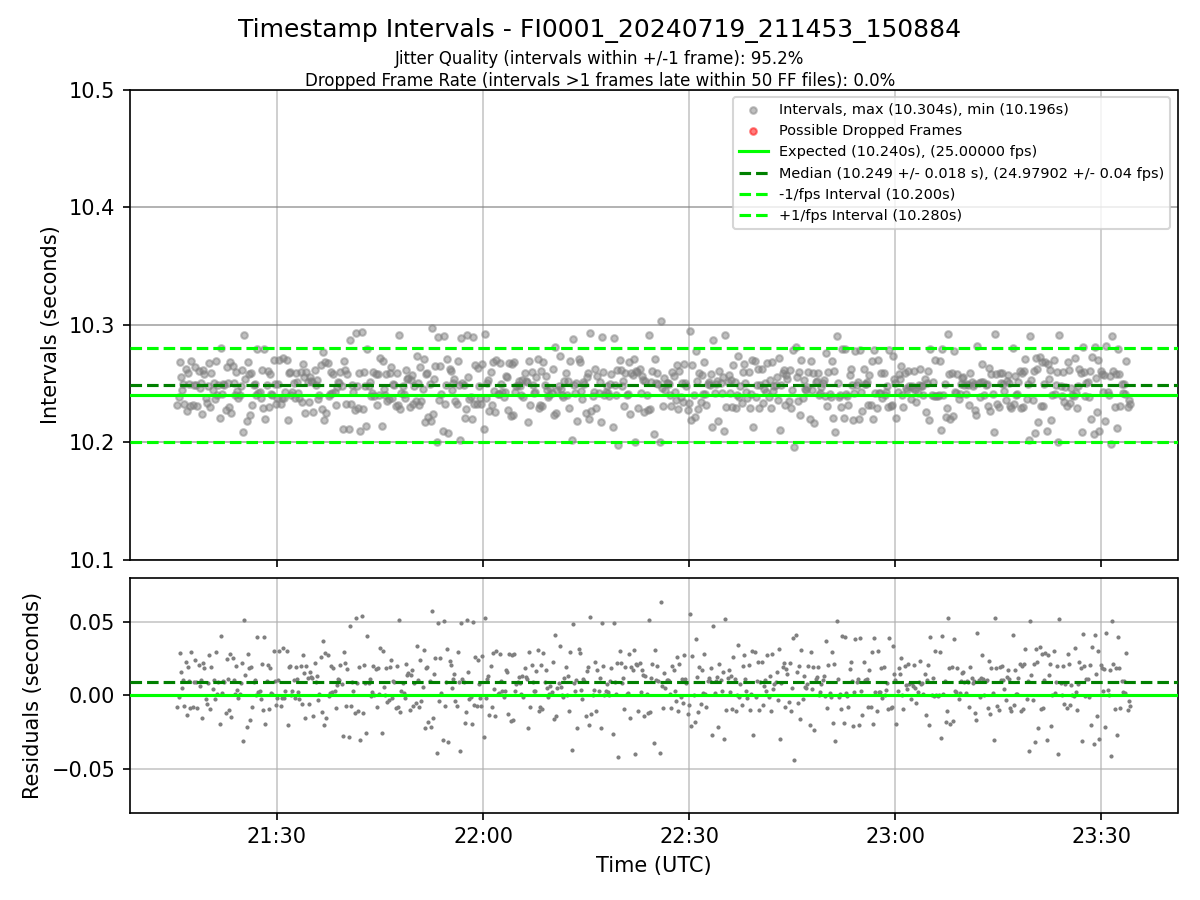
Task: Click the 'Intervals (seconds)' y-axis label
Action: click(x=50, y=325)
